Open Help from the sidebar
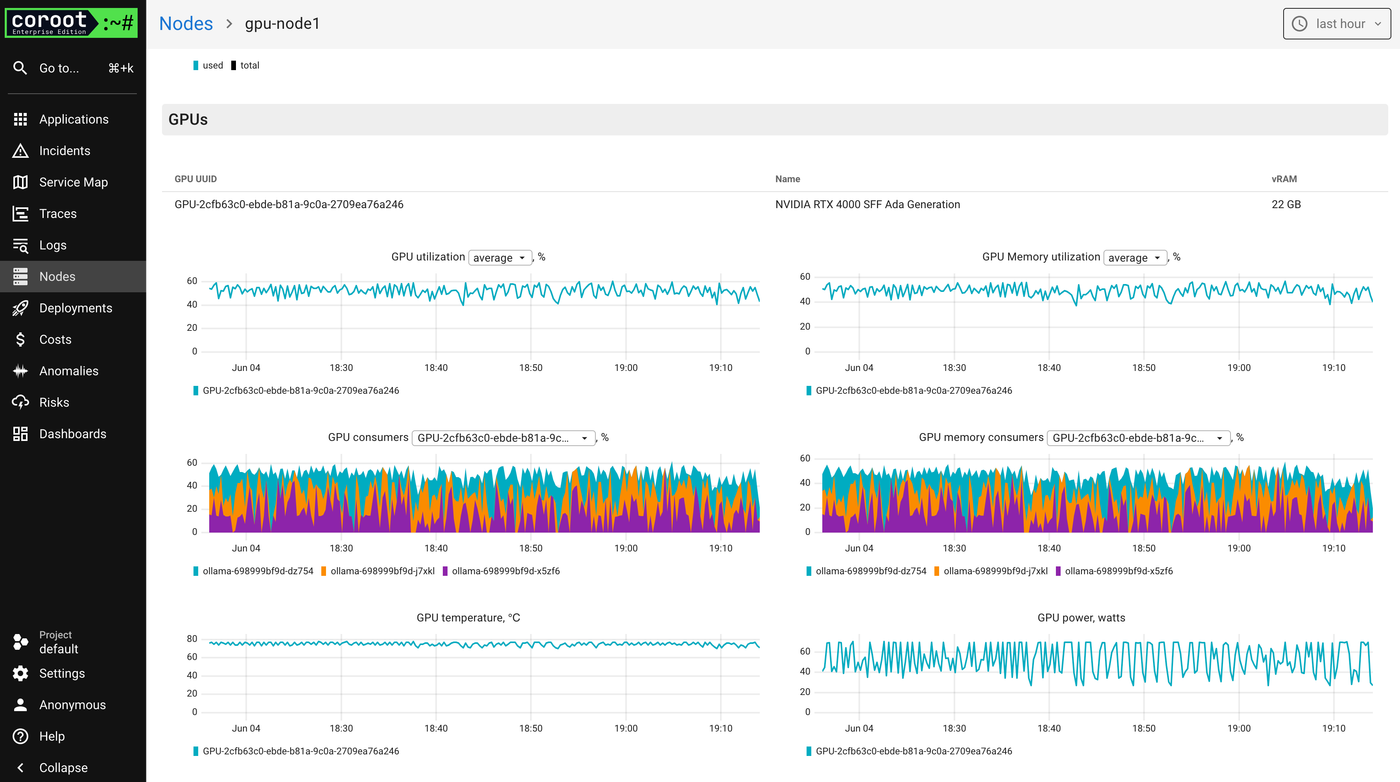The image size is (1400, 782). (x=52, y=736)
